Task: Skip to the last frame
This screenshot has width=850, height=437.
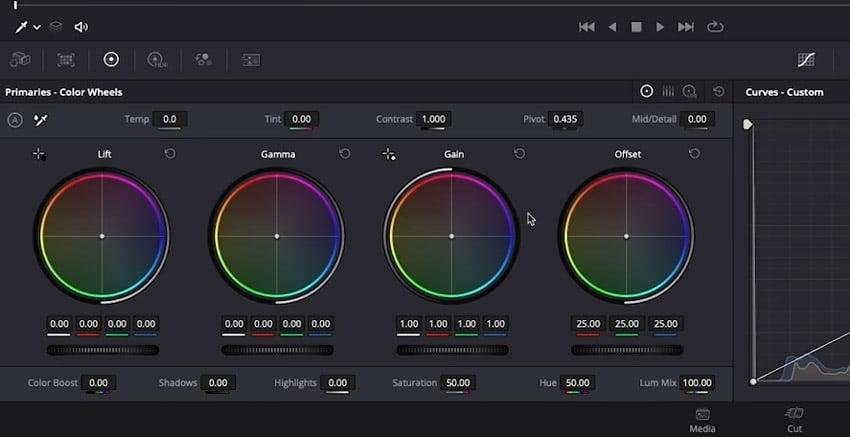Action: point(686,27)
